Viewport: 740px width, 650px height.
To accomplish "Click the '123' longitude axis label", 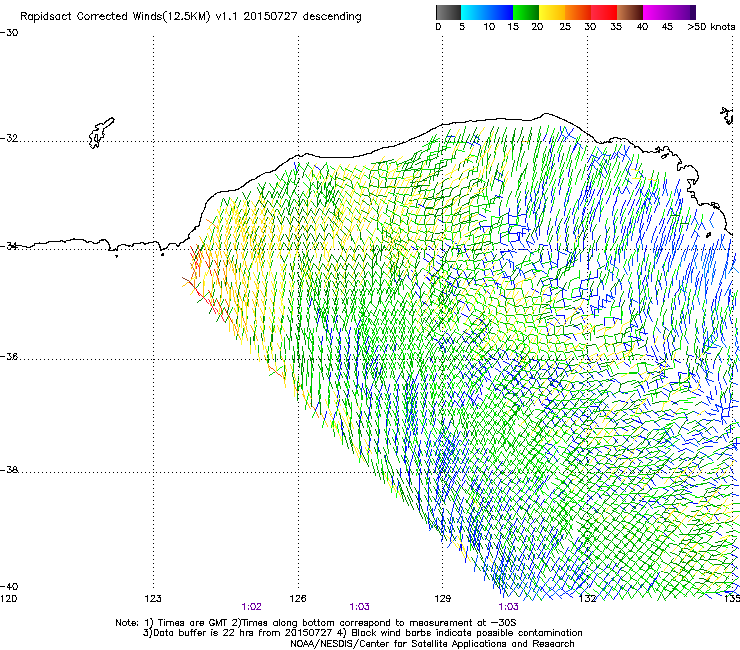I will pos(153,599).
